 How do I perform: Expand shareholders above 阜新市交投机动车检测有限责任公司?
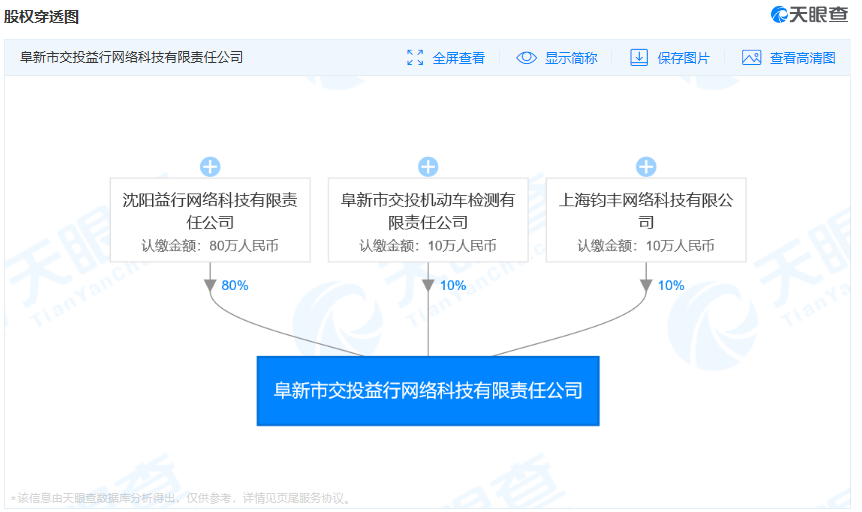(x=428, y=167)
